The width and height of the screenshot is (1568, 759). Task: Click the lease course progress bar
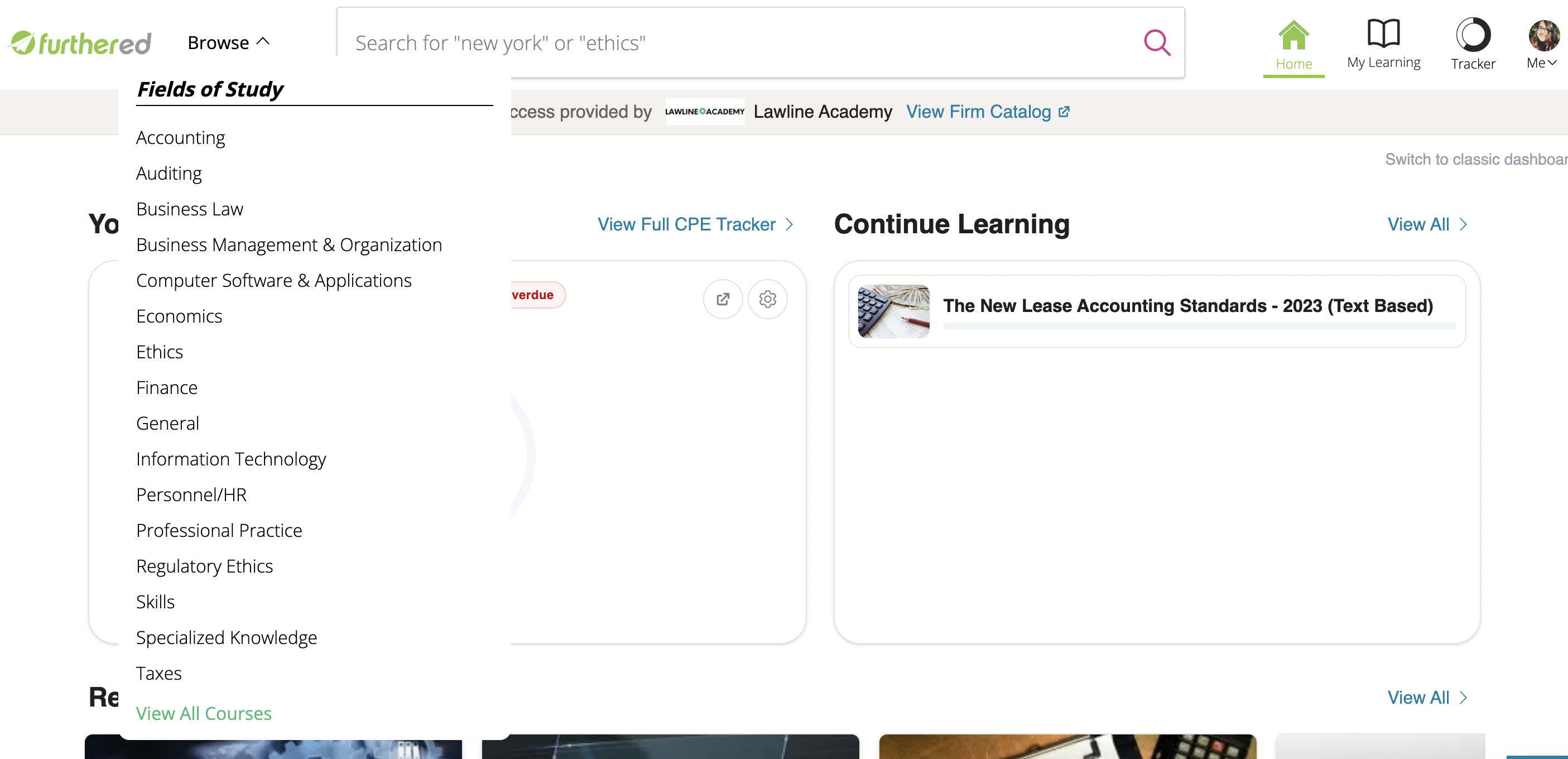click(1199, 326)
